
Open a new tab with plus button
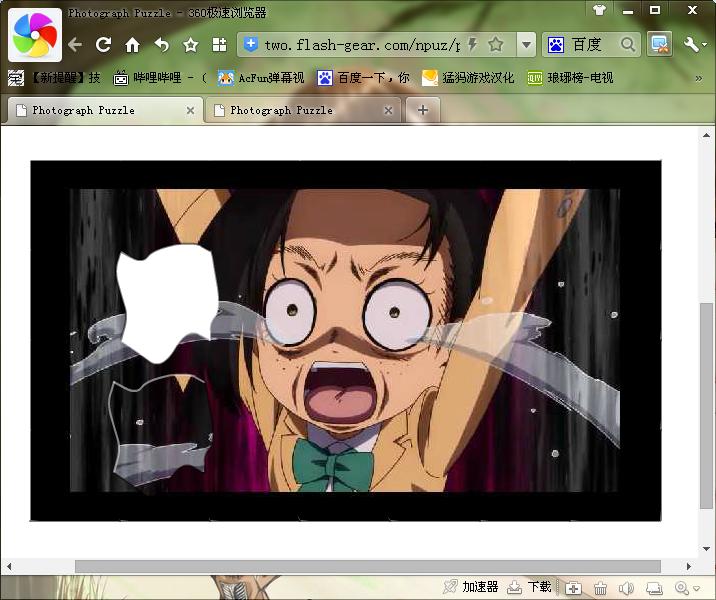pyautogui.click(x=422, y=111)
